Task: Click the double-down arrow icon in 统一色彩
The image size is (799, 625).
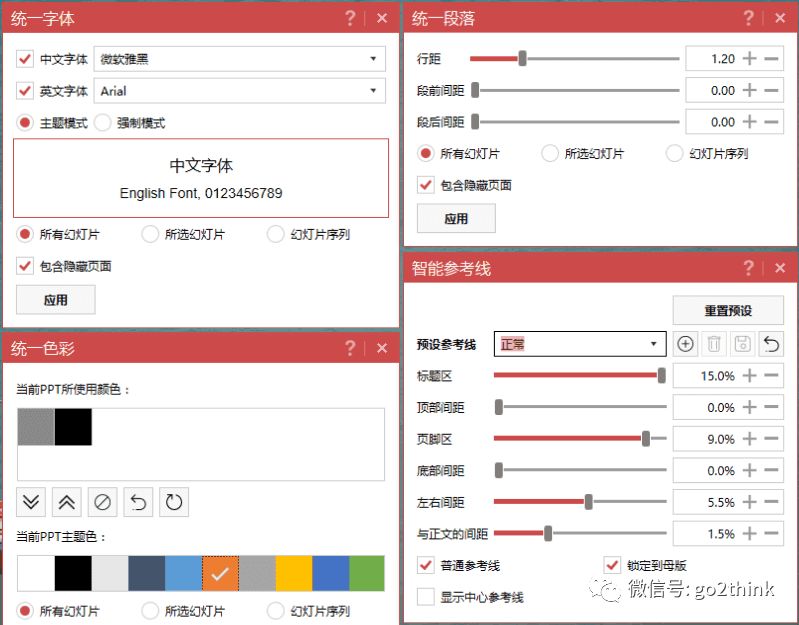Action: [31, 502]
